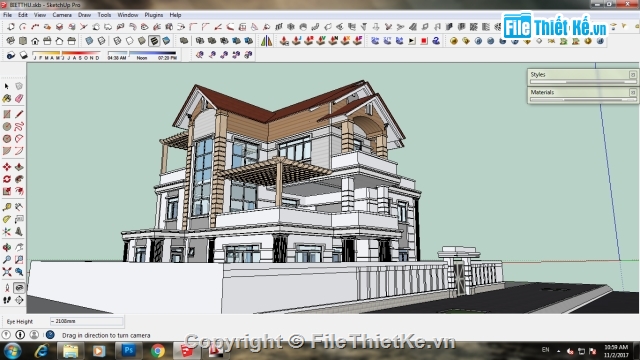Choose the pink Eraser tool

pos(19,98)
